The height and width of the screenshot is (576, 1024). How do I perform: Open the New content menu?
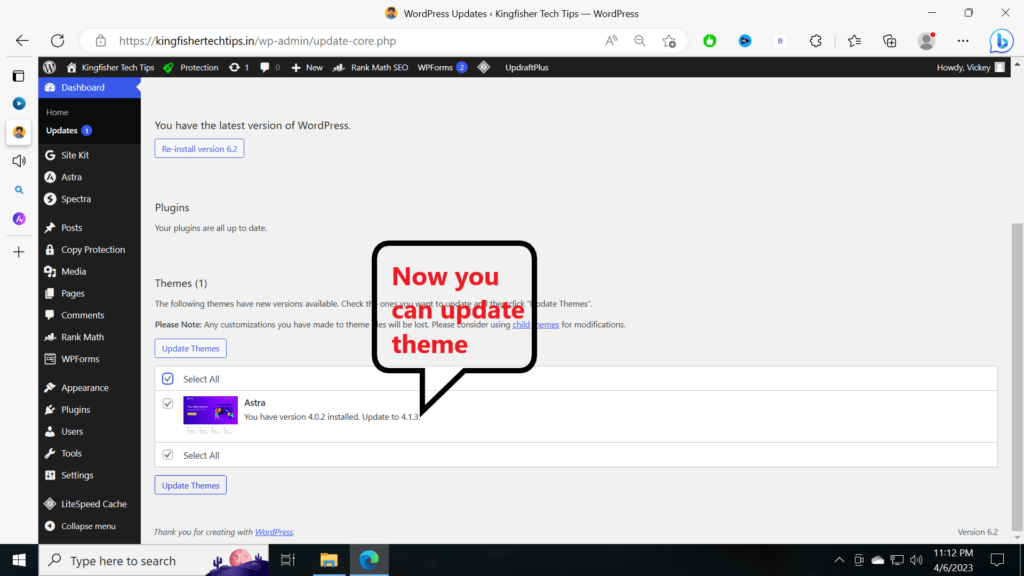307,67
